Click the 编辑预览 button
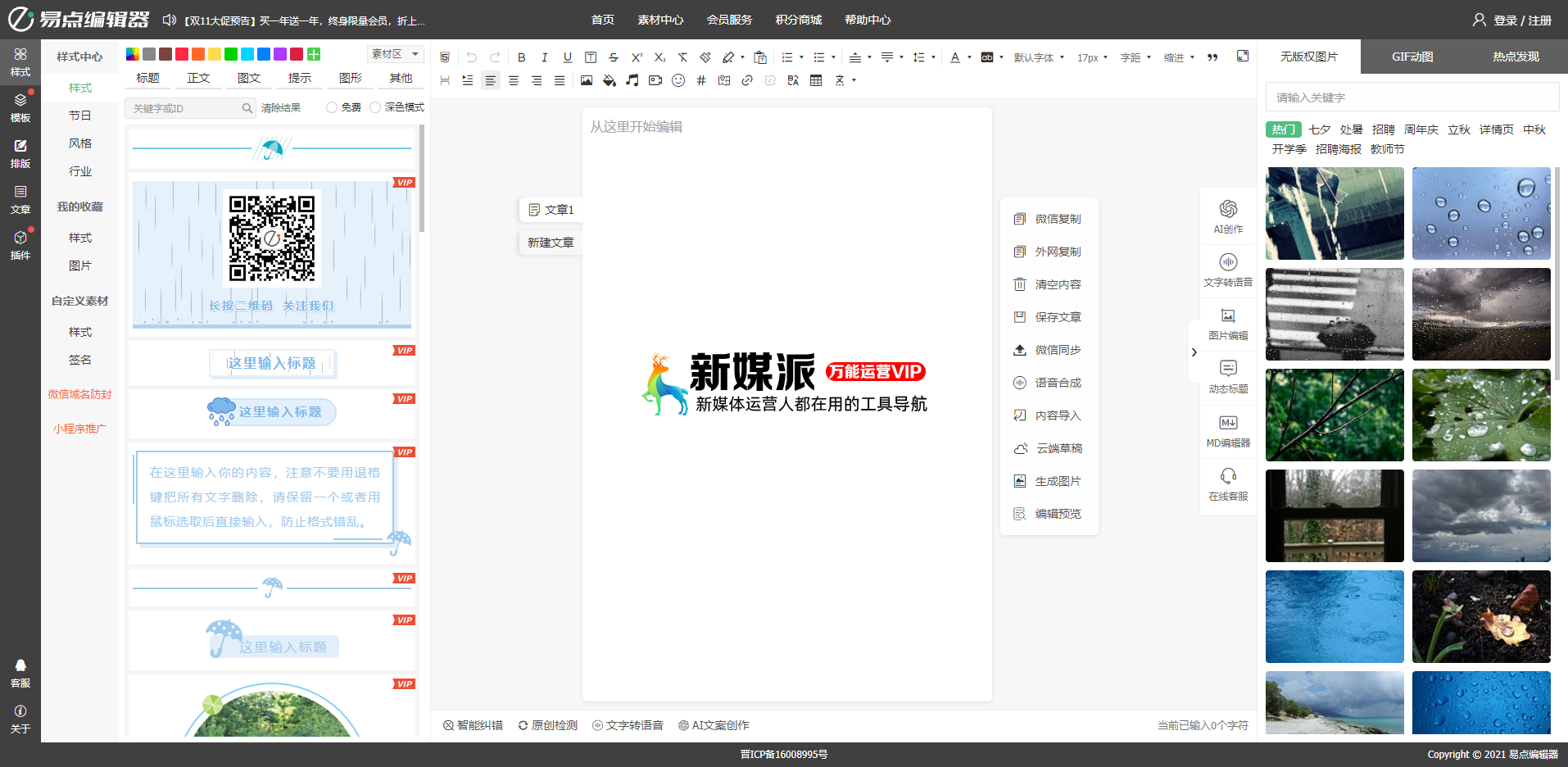 (1049, 514)
